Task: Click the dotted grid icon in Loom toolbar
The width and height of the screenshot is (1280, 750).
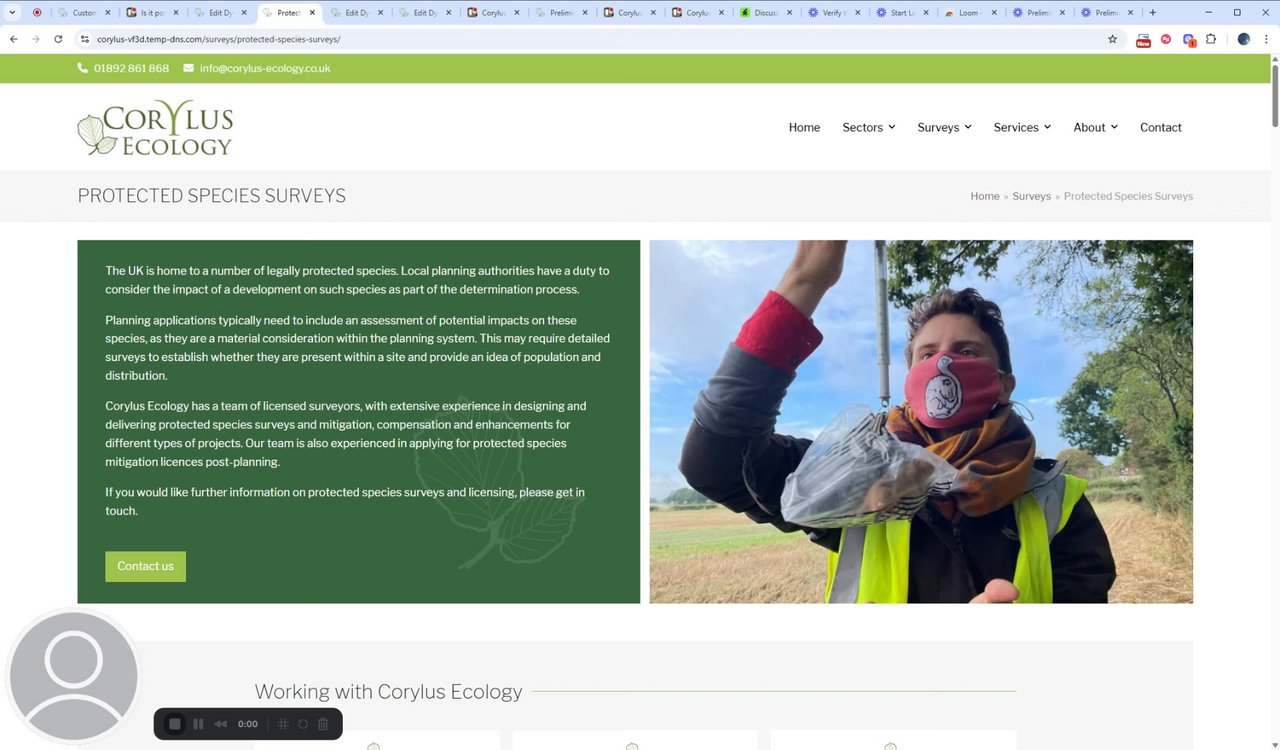Action: point(283,724)
